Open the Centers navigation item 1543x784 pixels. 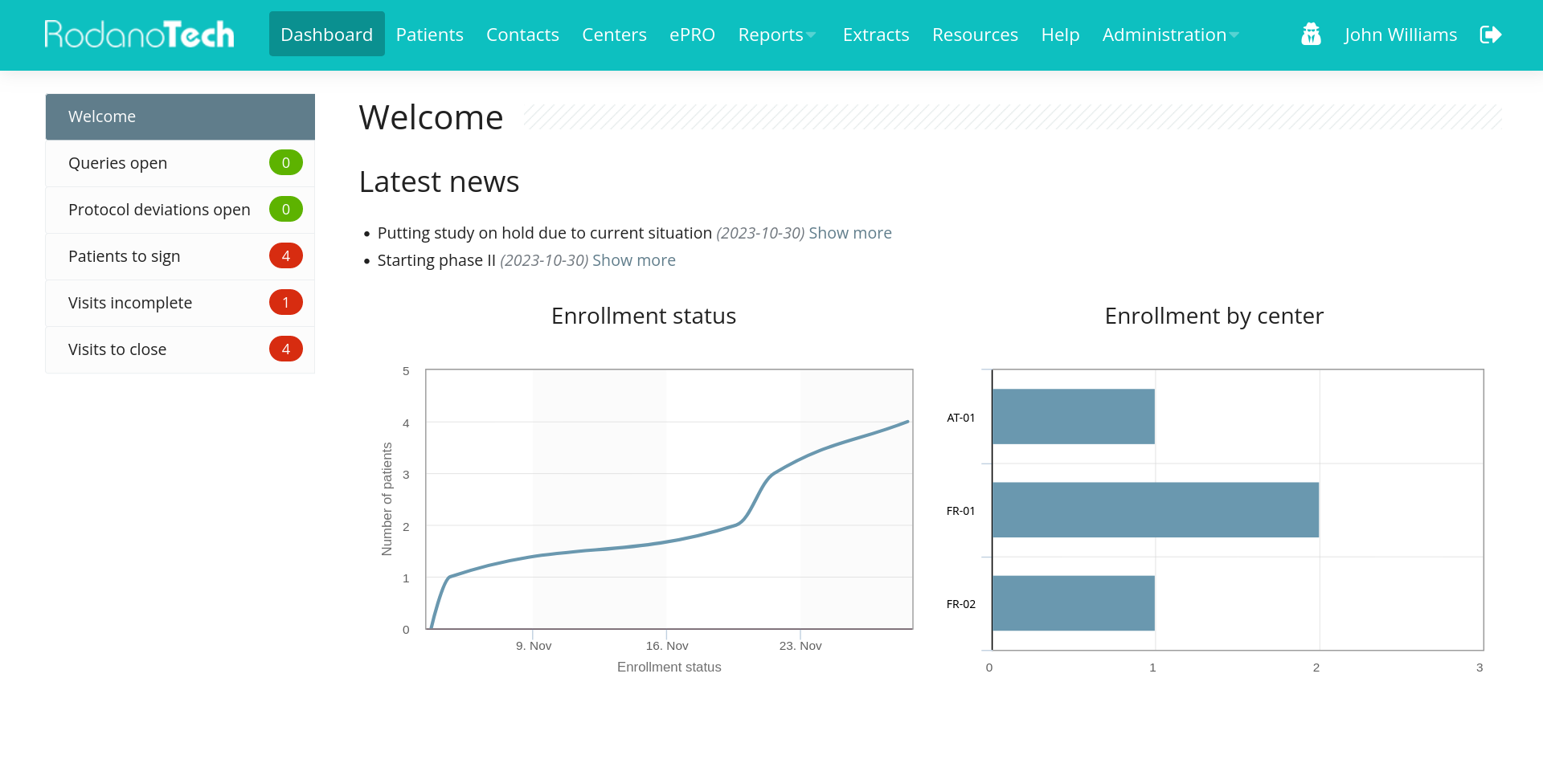coord(614,35)
